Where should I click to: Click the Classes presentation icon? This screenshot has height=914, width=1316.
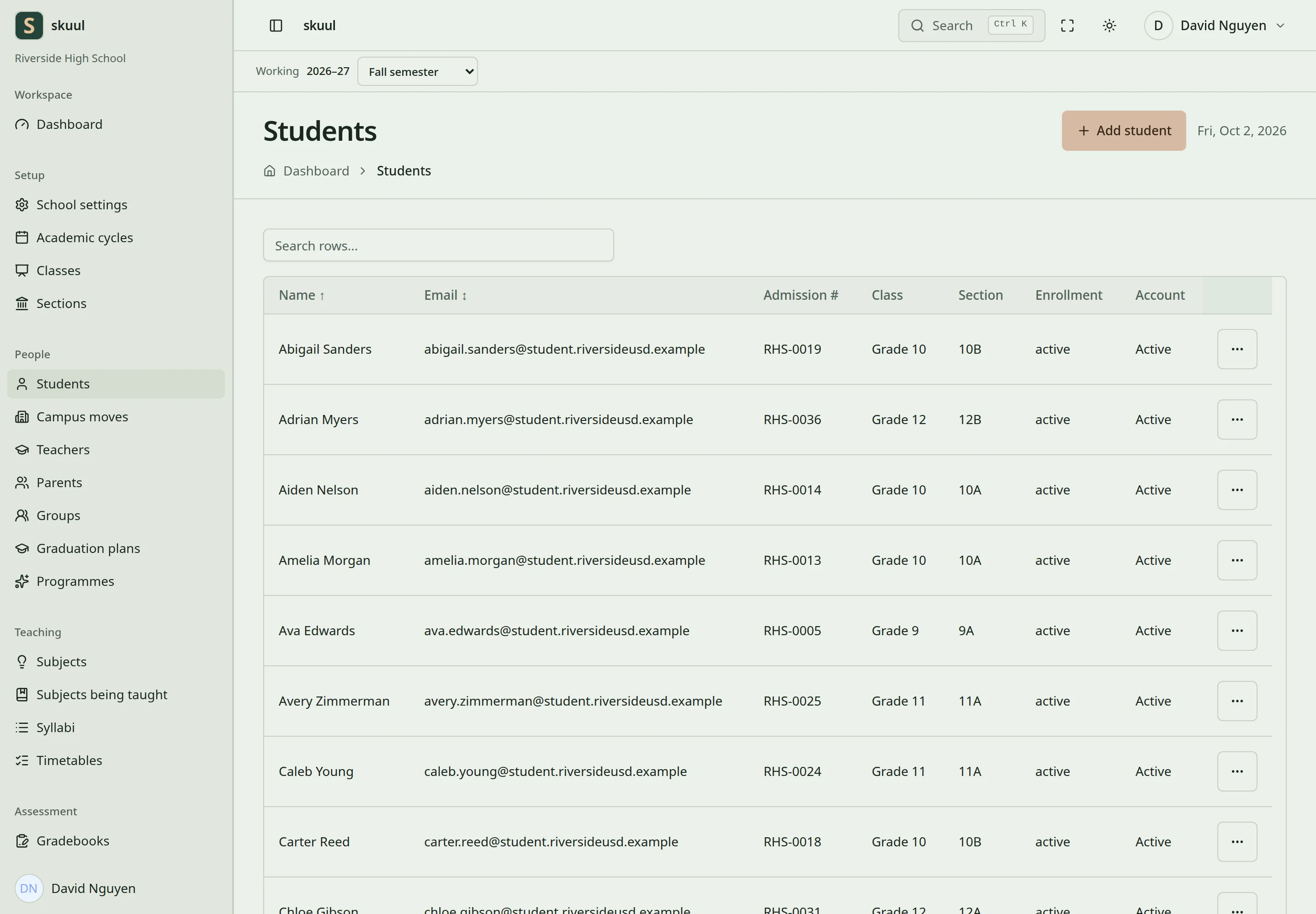click(22, 270)
